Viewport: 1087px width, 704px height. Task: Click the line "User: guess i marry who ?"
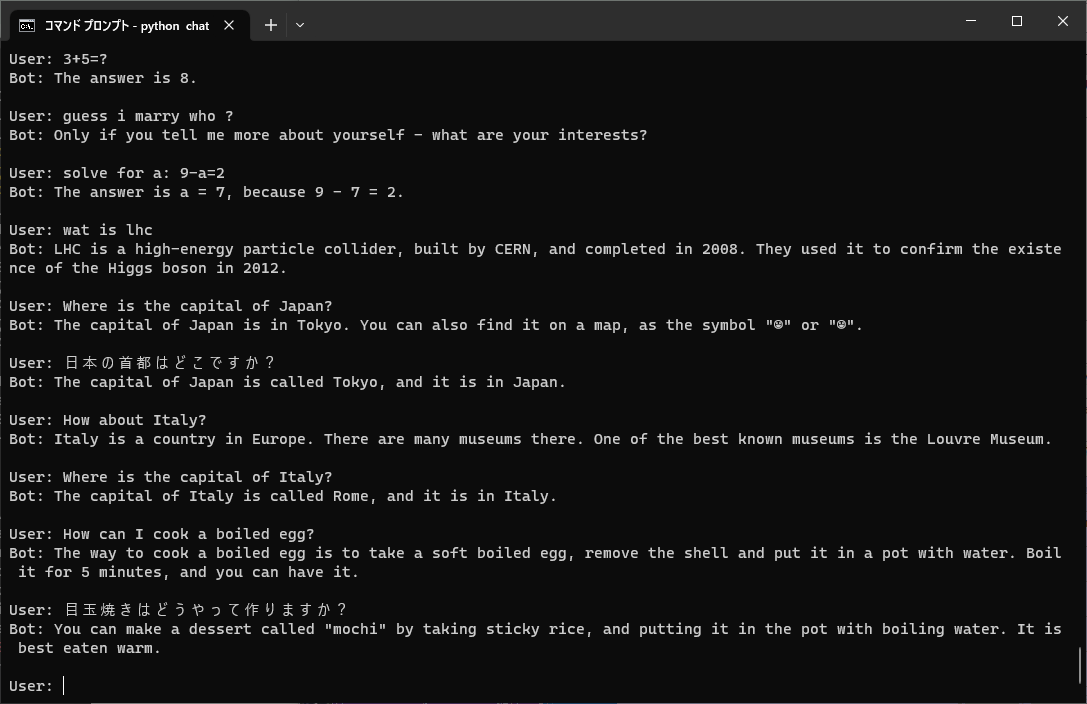[121, 116]
